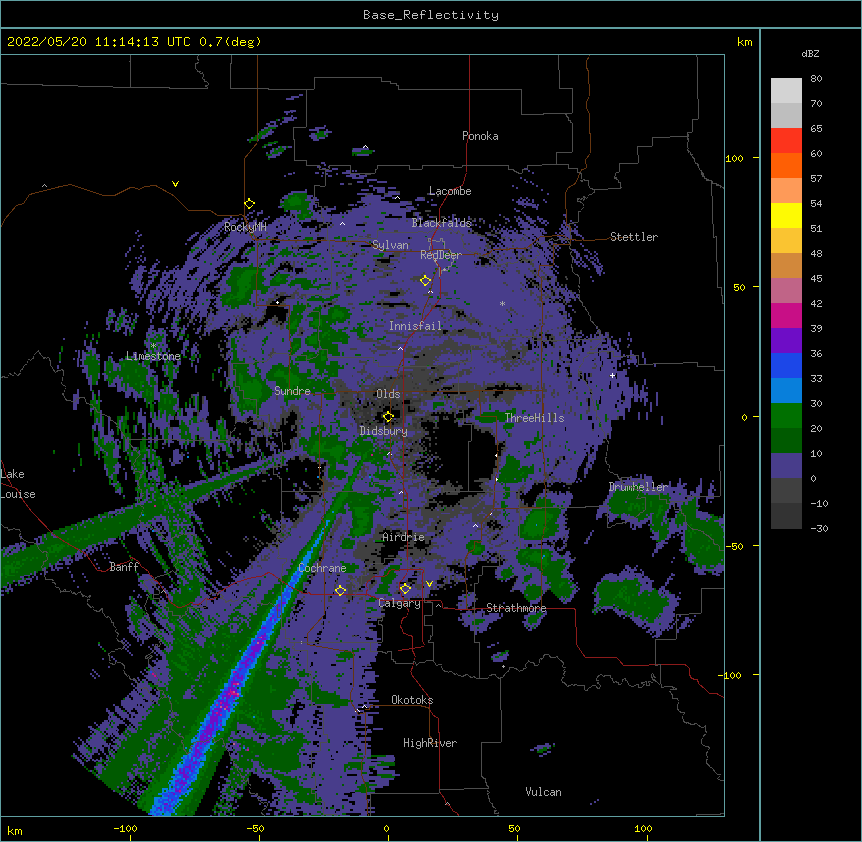The image size is (862, 842).
Task: Click the Cochrane label
Action: pos(322,568)
